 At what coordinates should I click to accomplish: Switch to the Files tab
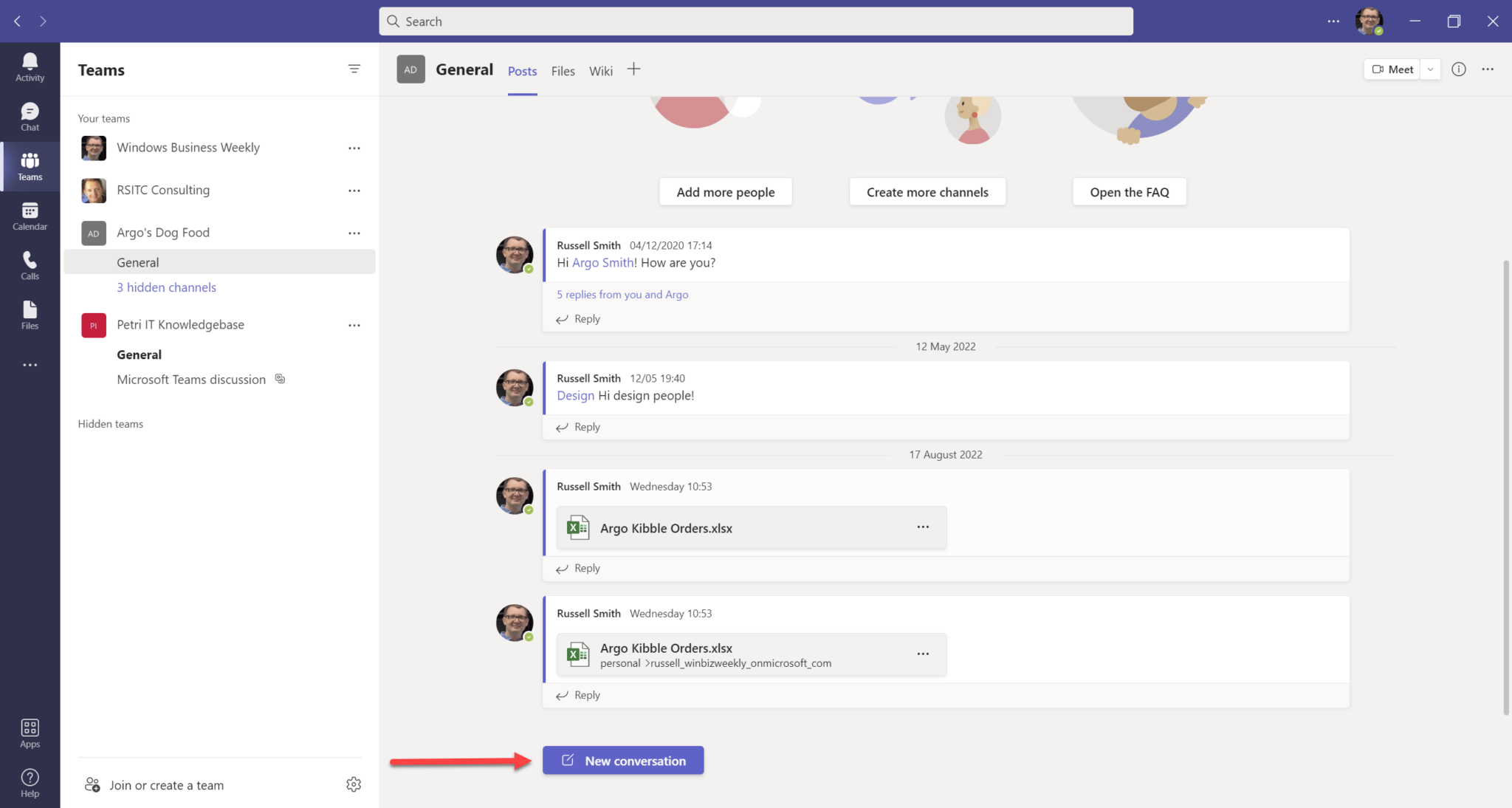[563, 70]
